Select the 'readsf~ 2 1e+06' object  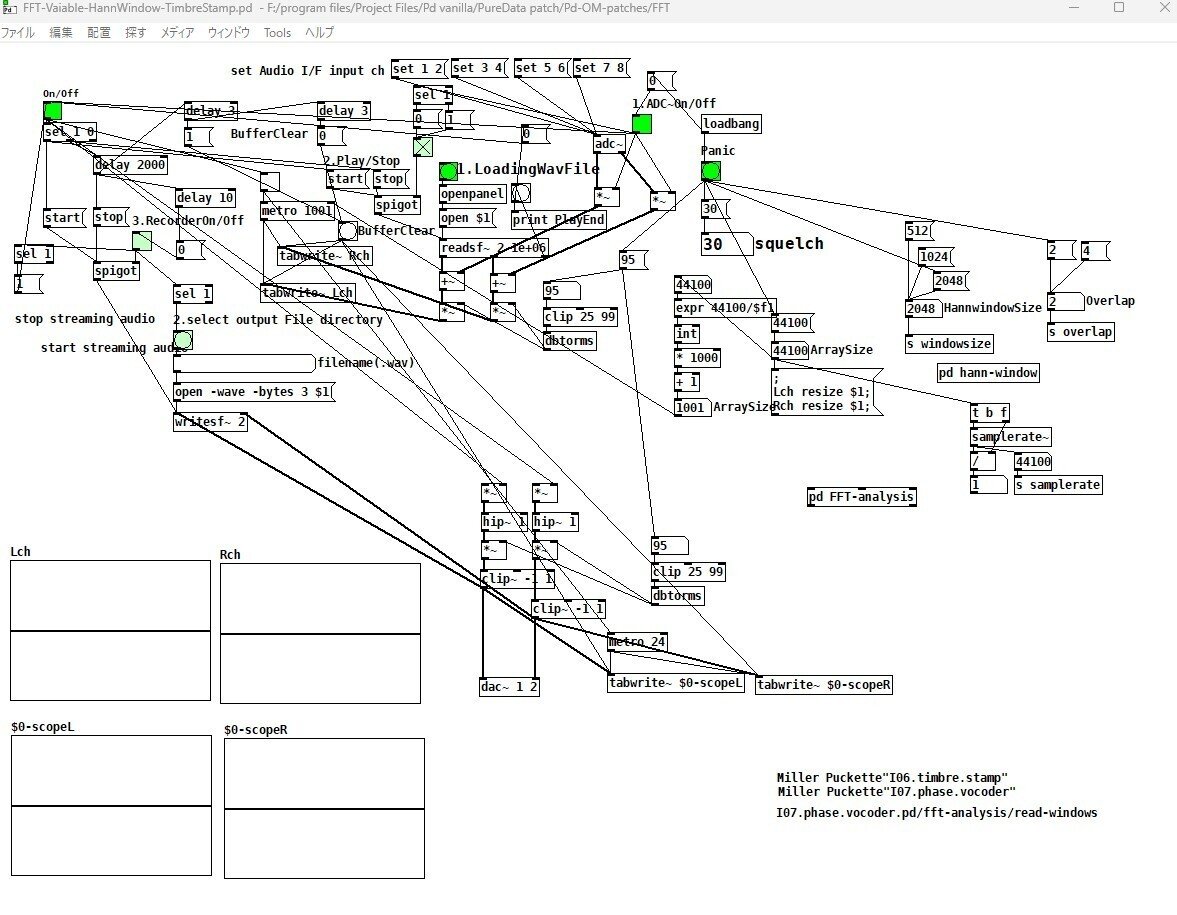click(494, 248)
